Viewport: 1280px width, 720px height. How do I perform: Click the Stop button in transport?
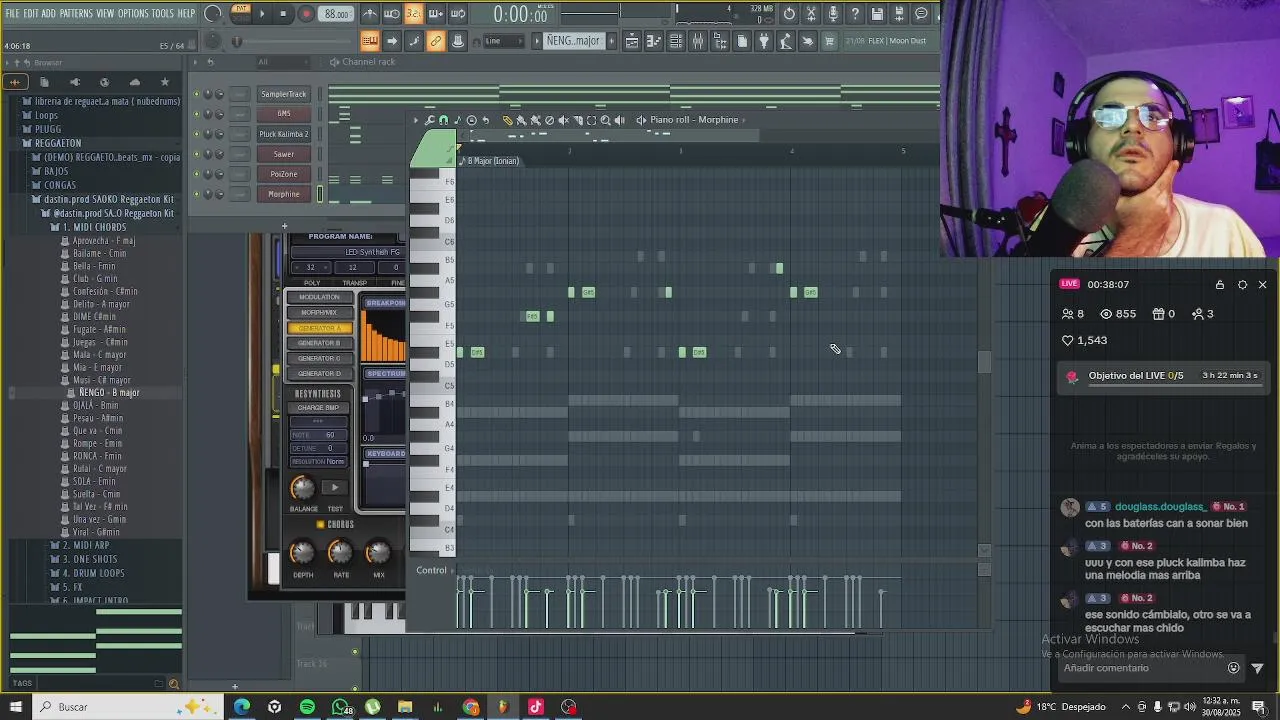coord(284,14)
